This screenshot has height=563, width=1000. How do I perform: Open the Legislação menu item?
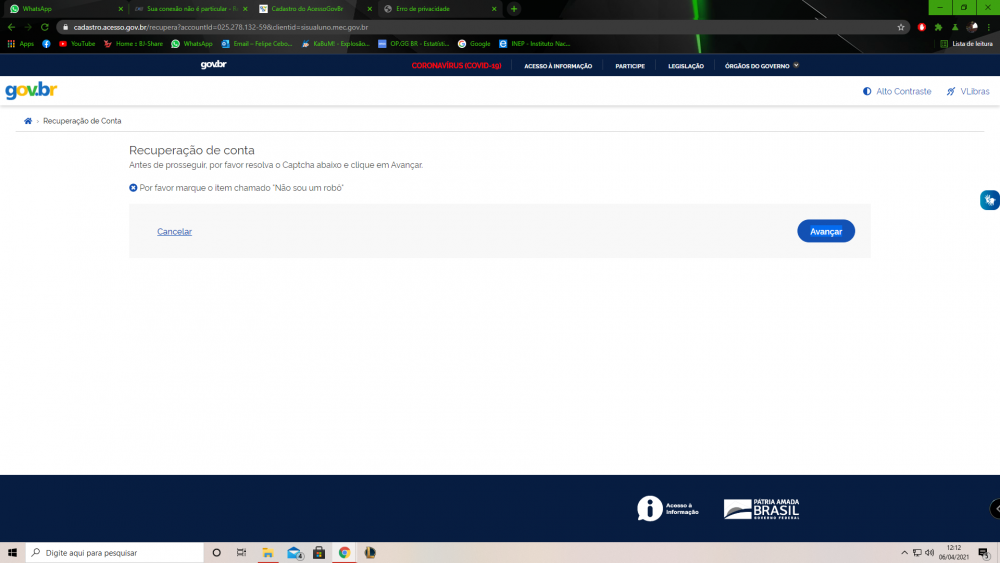tap(686, 66)
